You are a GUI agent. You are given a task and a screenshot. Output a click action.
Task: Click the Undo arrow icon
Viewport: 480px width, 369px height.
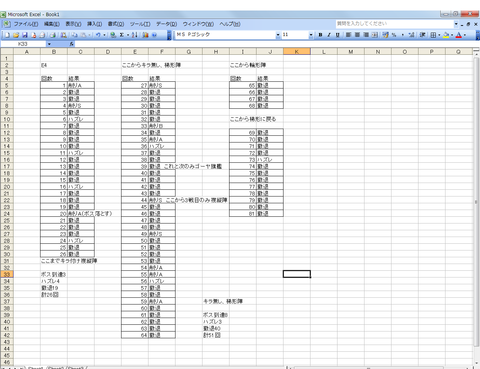click(98, 35)
